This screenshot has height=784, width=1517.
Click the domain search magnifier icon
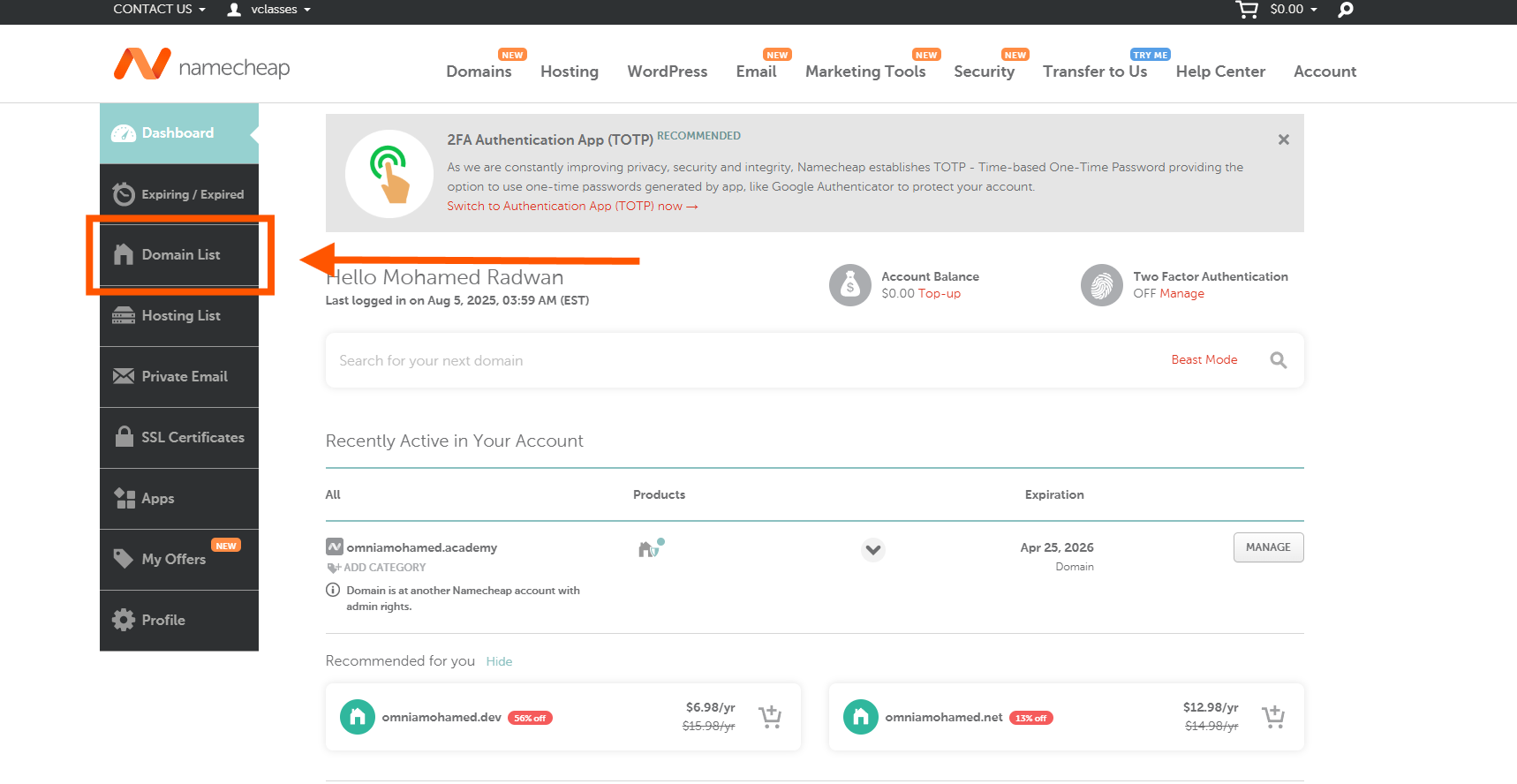[x=1279, y=360]
